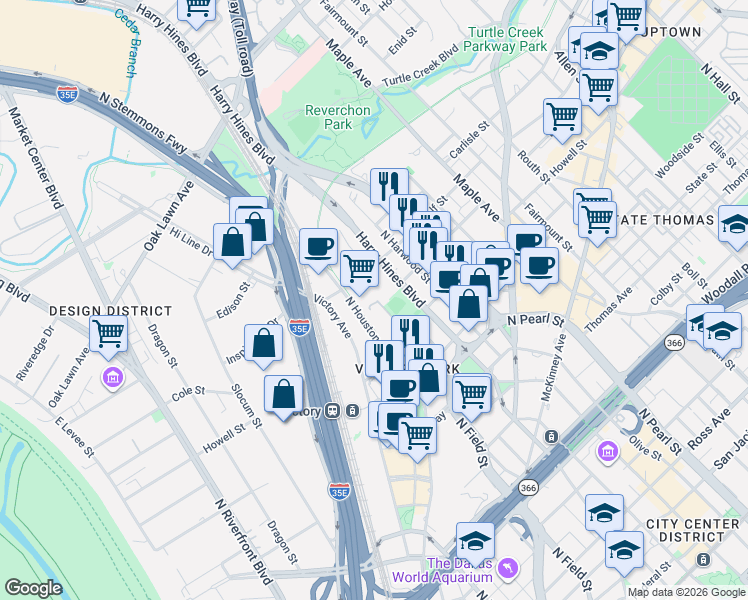Click the restaurant marker south of Reverchon Park
Screen dimensions: 748x600
point(389,186)
